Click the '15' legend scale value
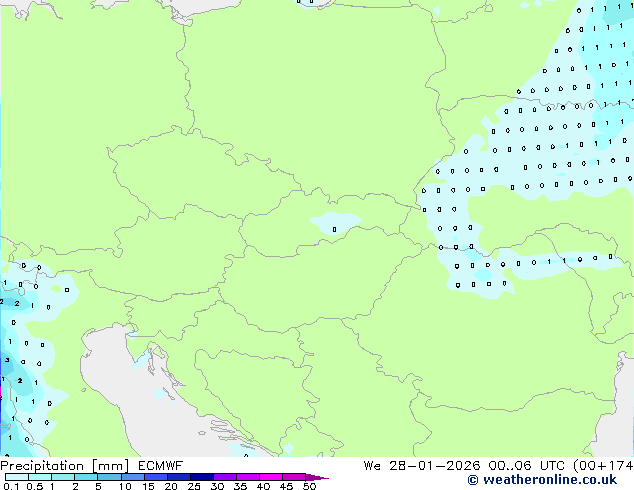634x490 pixels. click(148, 486)
